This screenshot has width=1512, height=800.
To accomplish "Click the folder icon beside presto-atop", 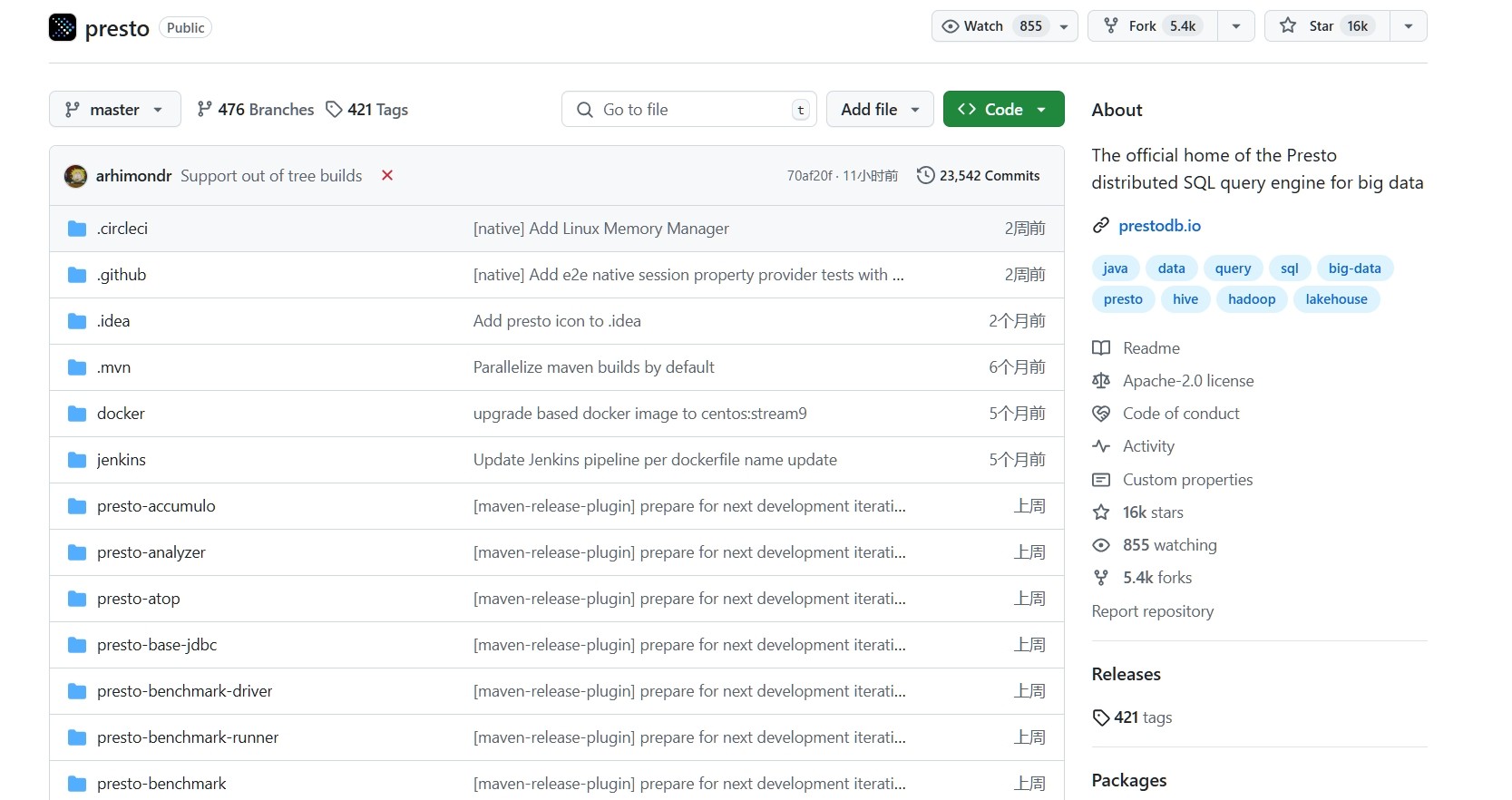I will coord(77,599).
